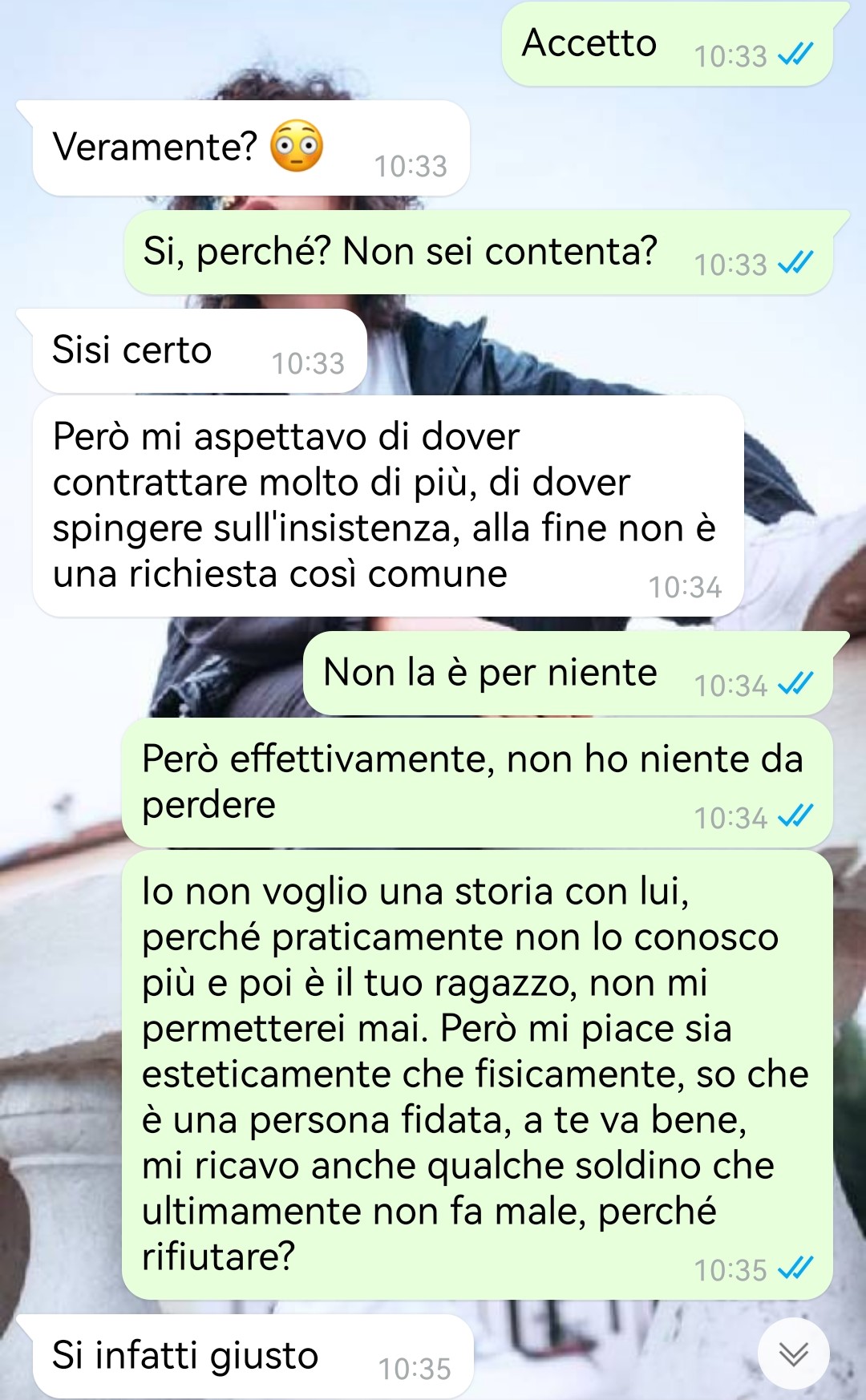
Task: Click the blue read ticks on Accetto message
Action: pos(795,55)
